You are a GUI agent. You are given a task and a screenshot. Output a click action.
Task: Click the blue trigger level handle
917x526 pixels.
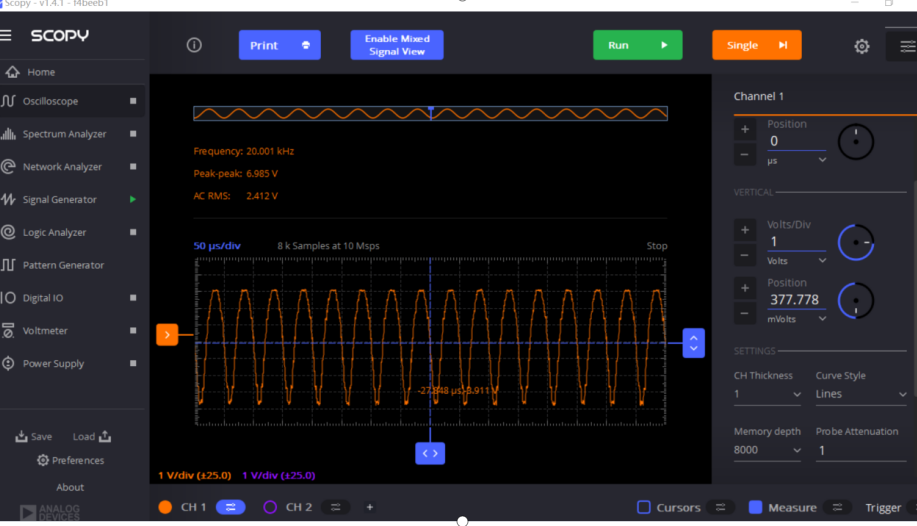(694, 343)
